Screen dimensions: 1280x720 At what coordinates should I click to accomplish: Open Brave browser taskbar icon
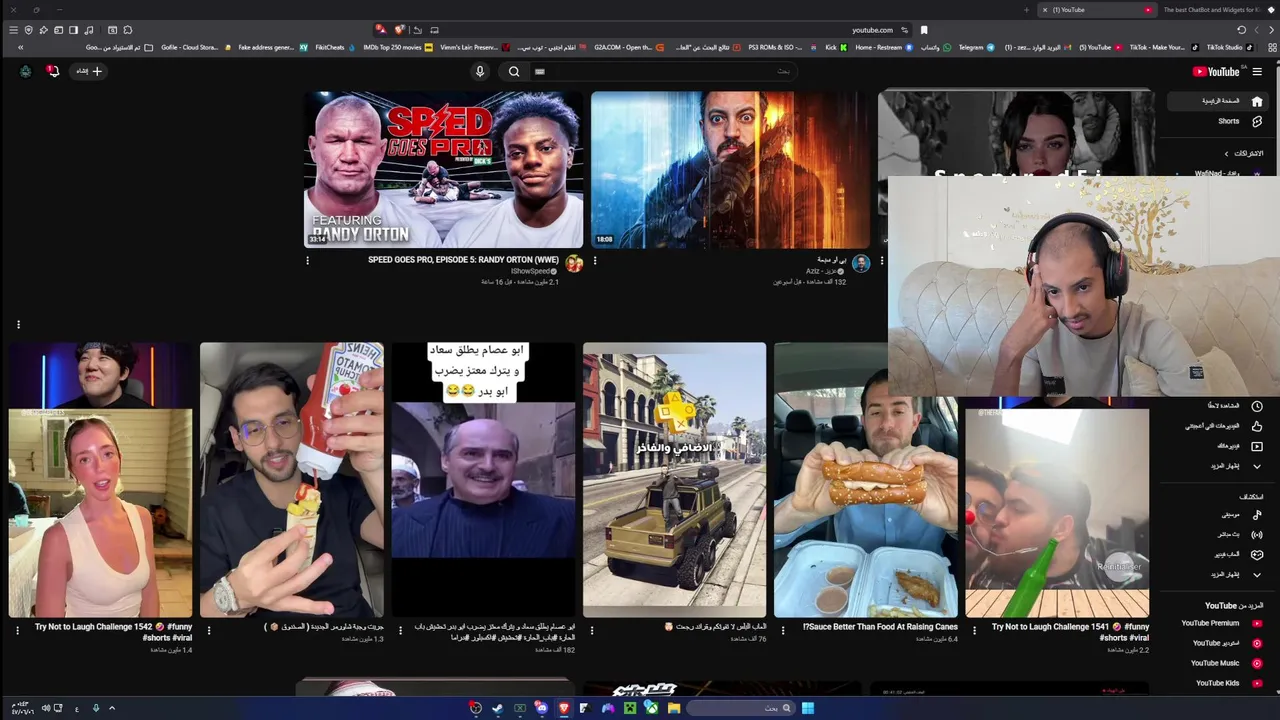563,708
